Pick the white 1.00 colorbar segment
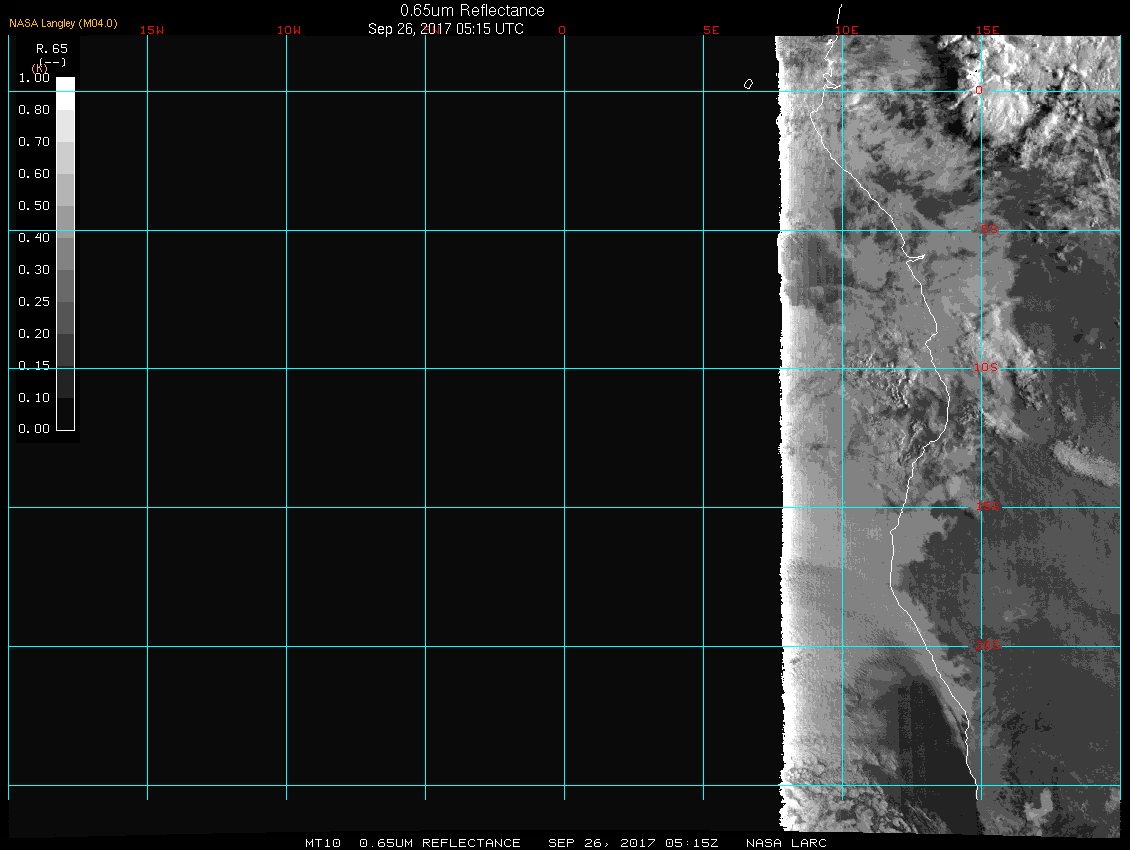The image size is (1130, 850). (x=66, y=93)
